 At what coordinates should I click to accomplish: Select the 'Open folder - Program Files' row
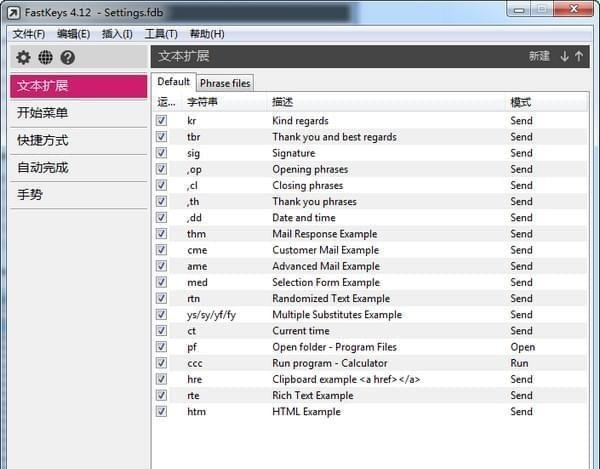tap(370, 347)
